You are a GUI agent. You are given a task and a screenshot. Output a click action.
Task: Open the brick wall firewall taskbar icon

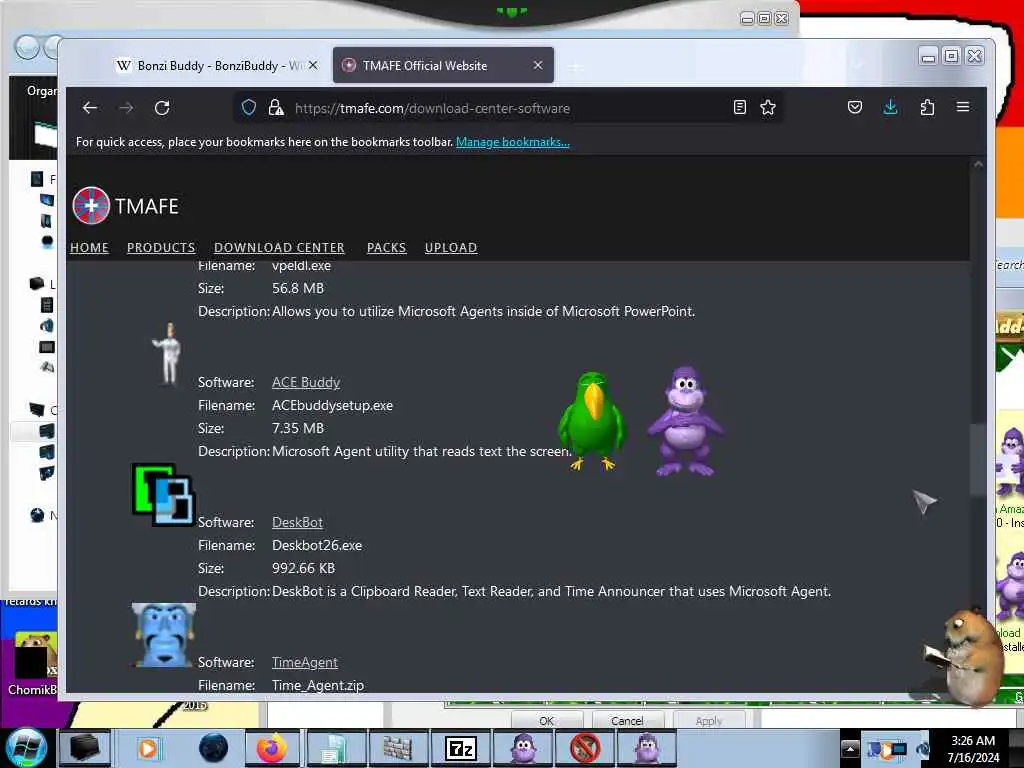click(x=397, y=748)
